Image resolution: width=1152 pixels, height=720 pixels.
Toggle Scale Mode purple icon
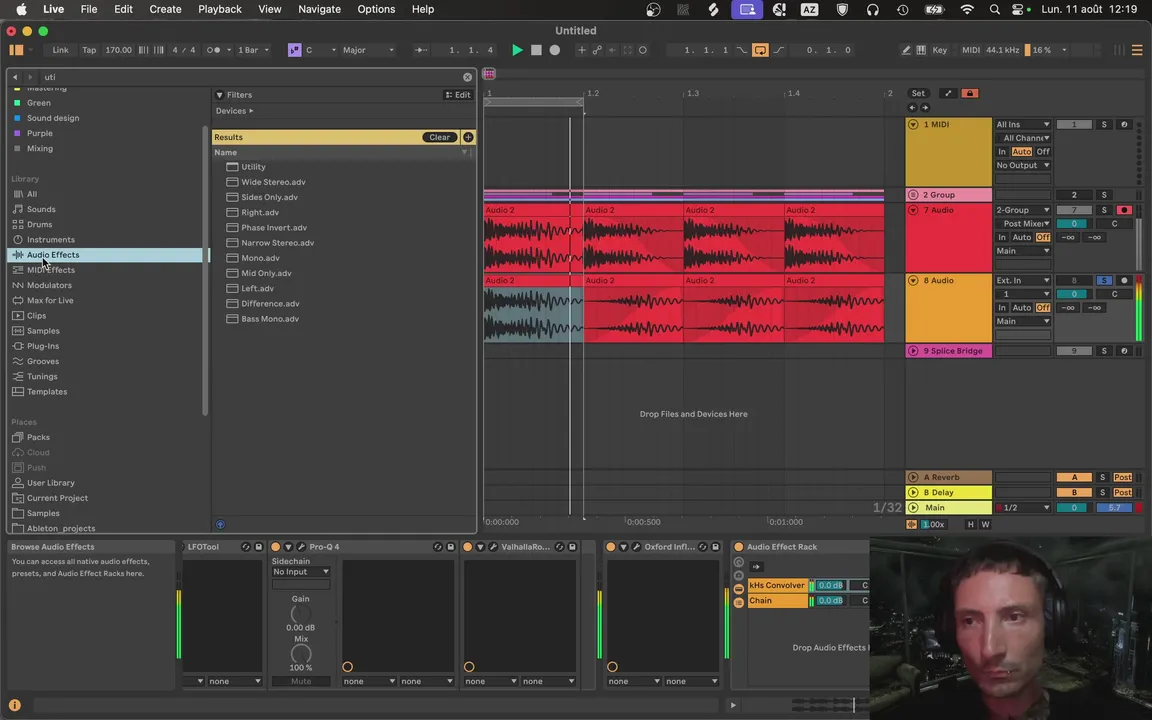[x=295, y=50]
